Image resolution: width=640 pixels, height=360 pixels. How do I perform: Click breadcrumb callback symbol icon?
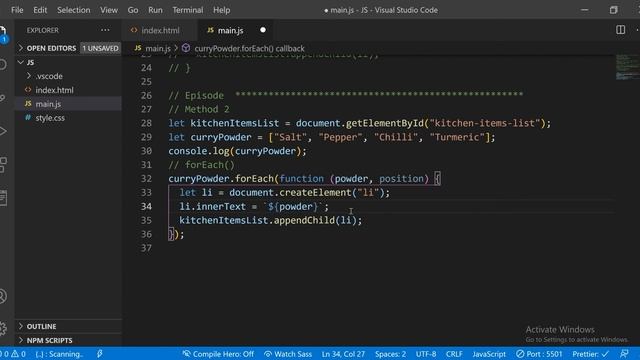(186, 48)
